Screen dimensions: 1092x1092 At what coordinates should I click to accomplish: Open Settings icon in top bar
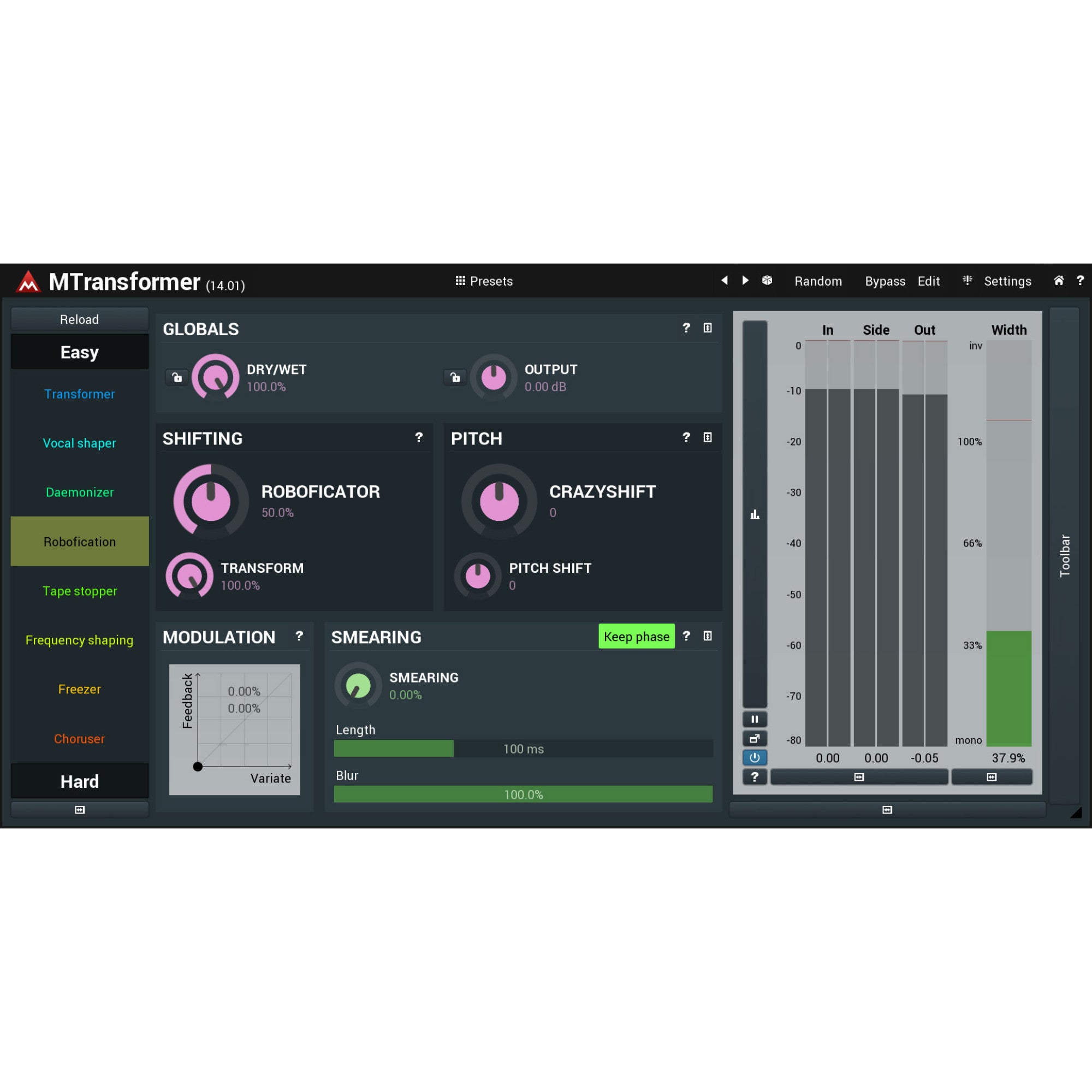[x=968, y=280]
